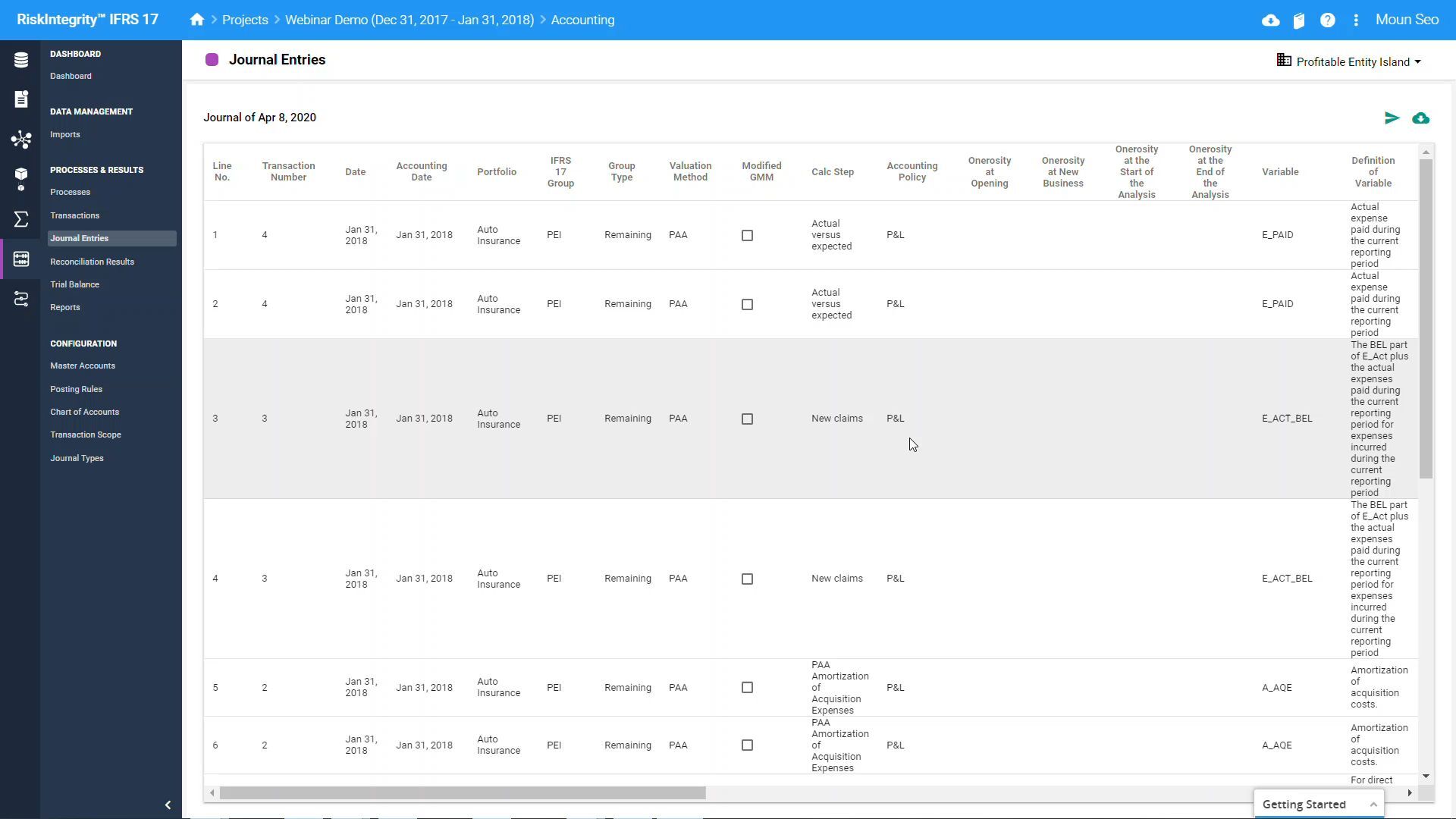The height and width of the screenshot is (819, 1456).
Task: Expand the Getting Started panel
Action: point(1373,805)
